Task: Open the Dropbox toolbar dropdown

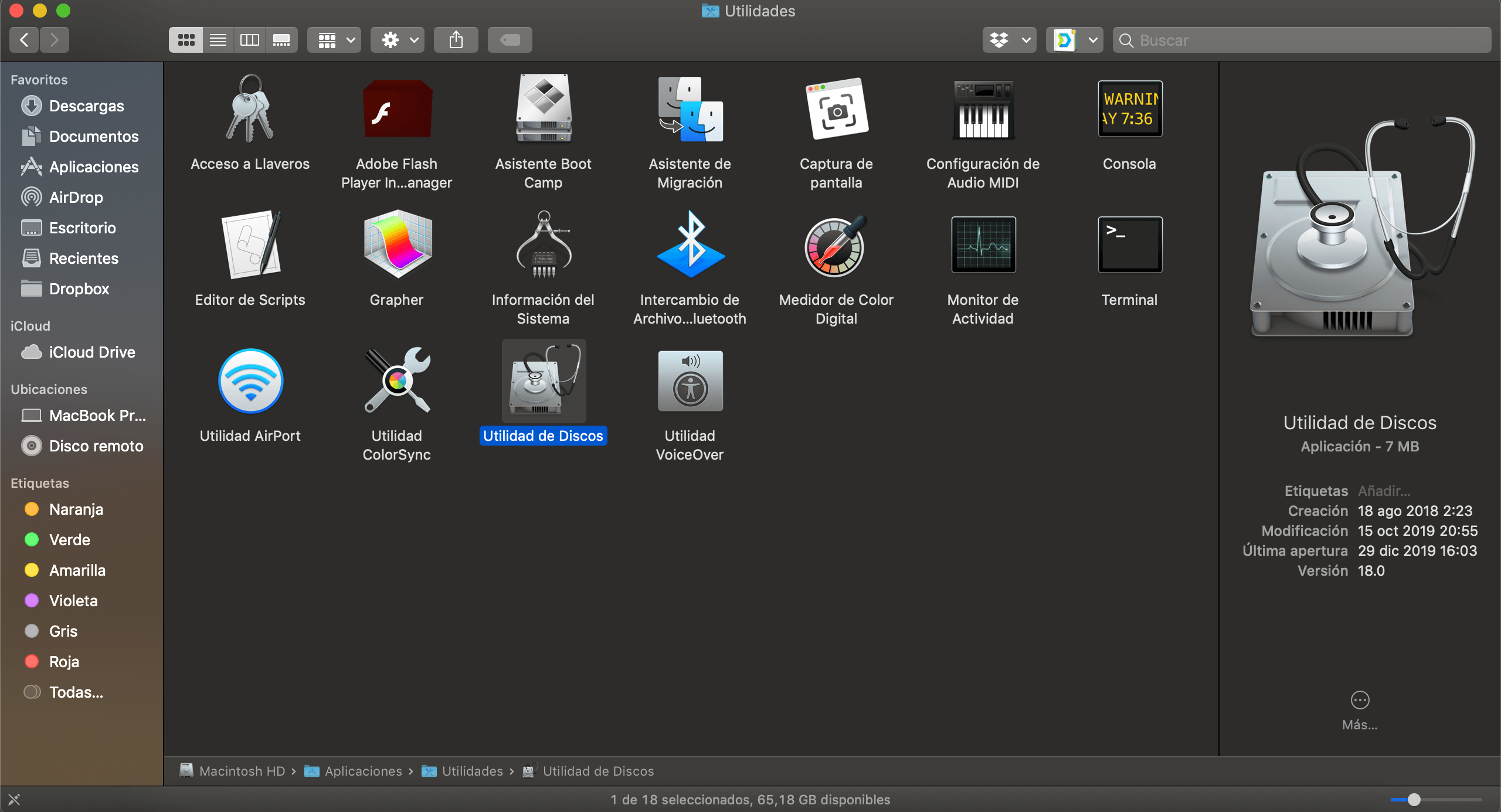Action: 1009,40
